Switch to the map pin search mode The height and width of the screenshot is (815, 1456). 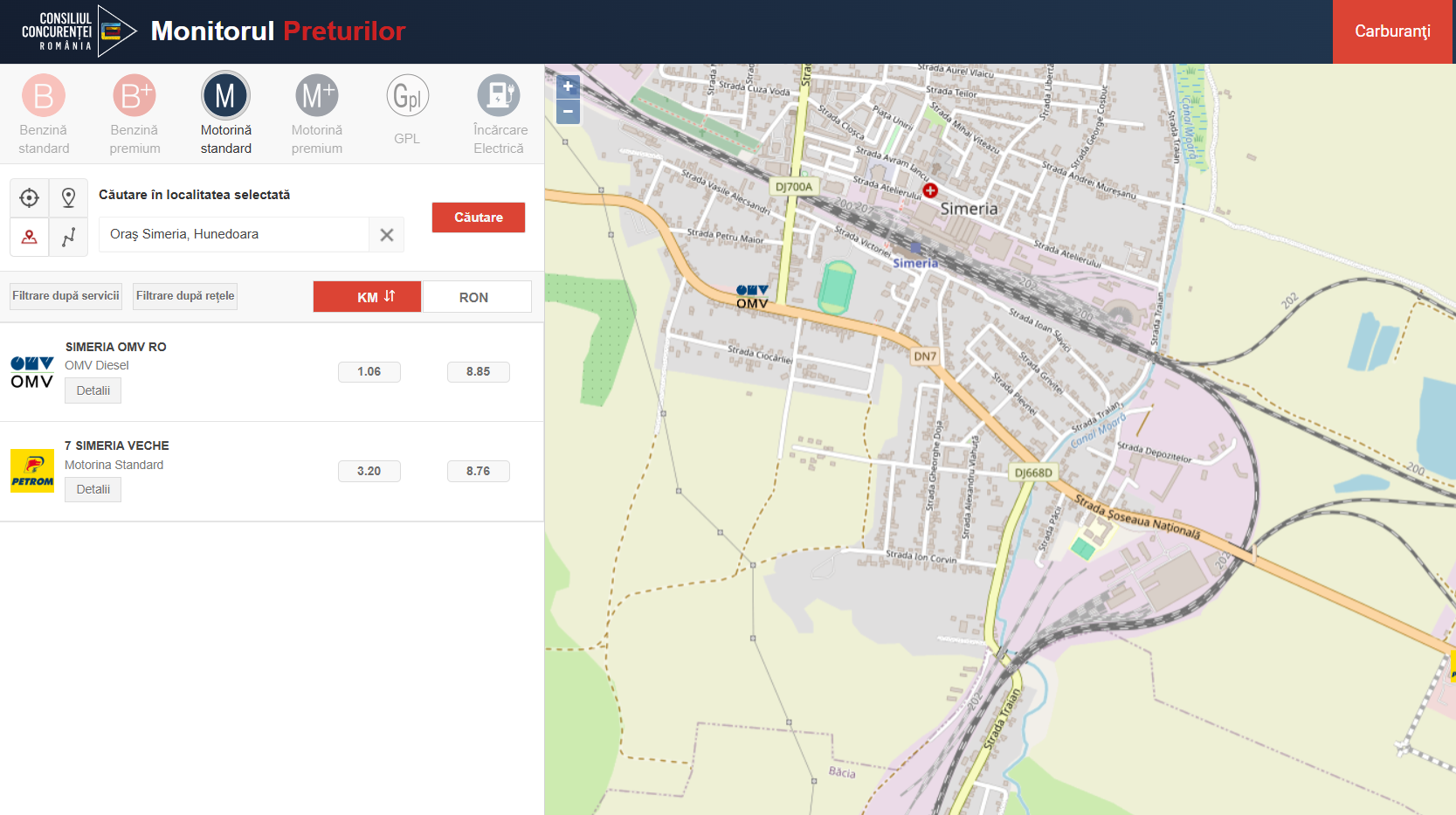tap(68, 198)
